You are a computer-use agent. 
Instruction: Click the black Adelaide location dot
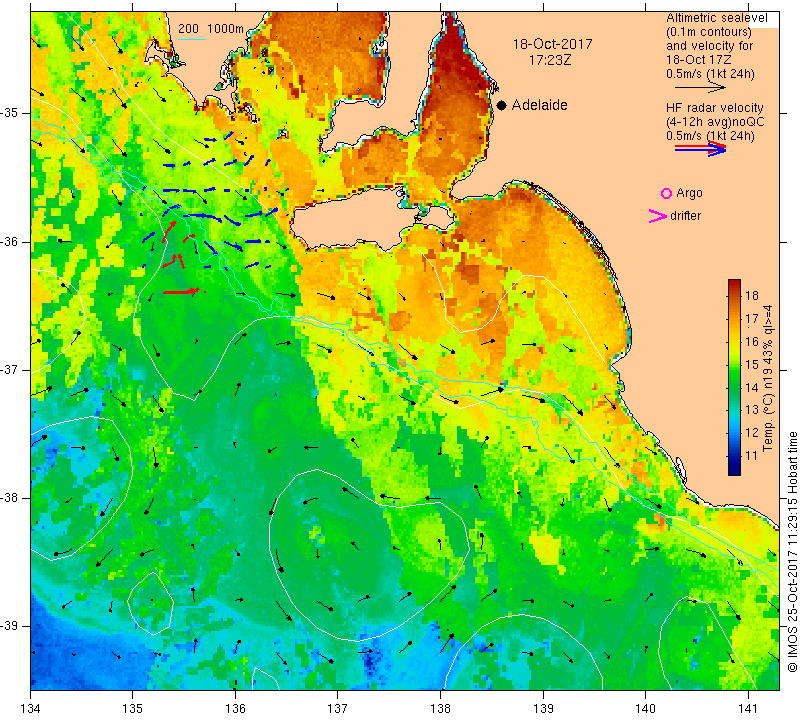(502, 105)
